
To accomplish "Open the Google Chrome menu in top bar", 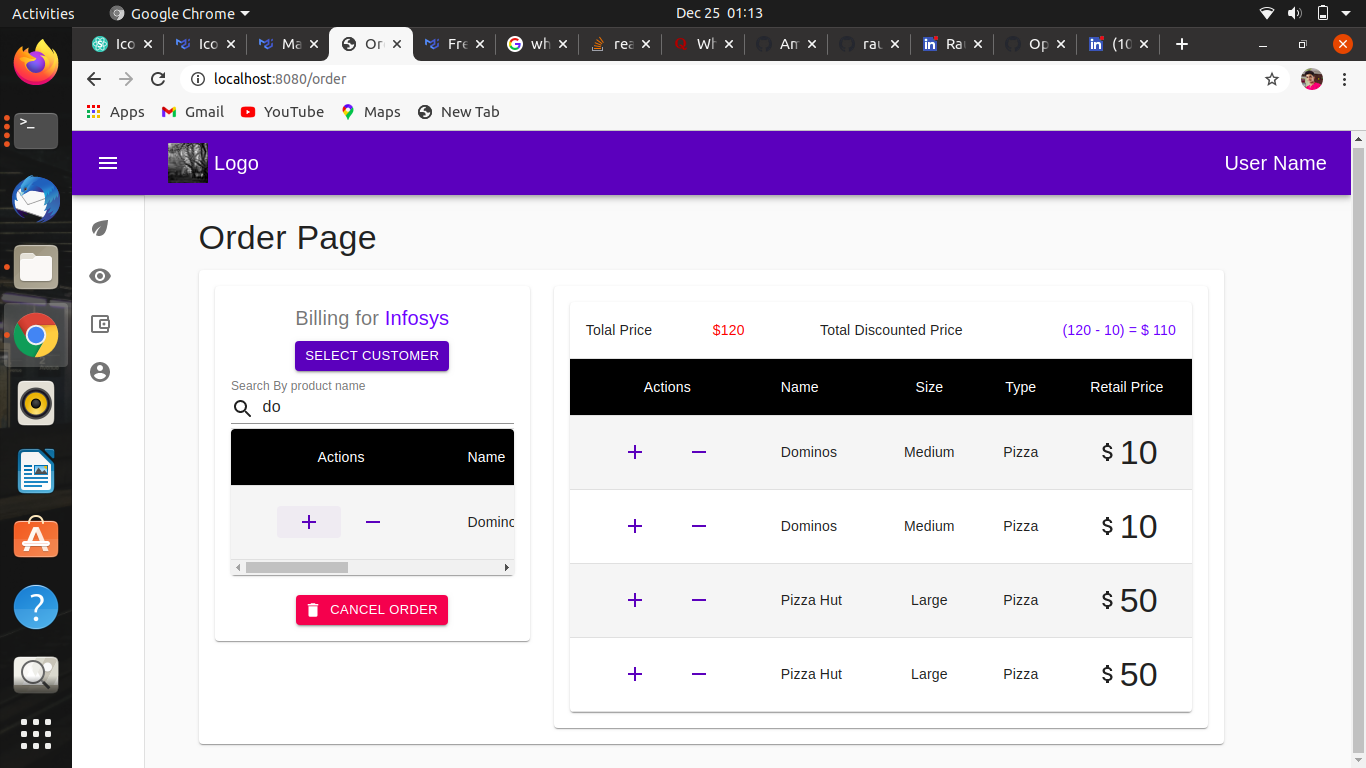I will pos(178,13).
